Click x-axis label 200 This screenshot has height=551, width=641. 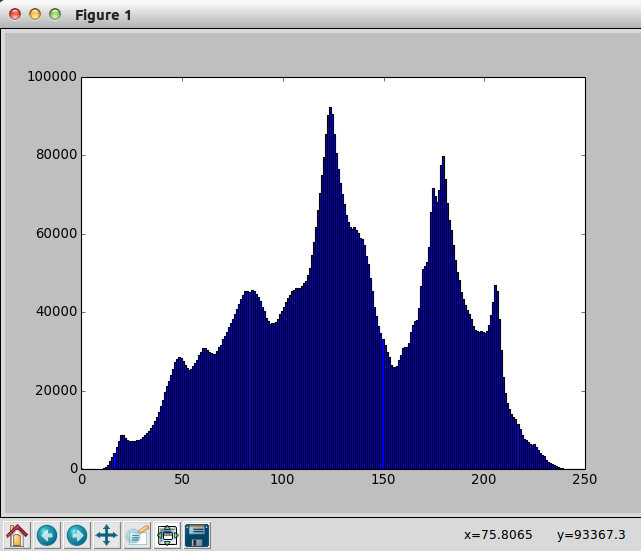tap(484, 479)
